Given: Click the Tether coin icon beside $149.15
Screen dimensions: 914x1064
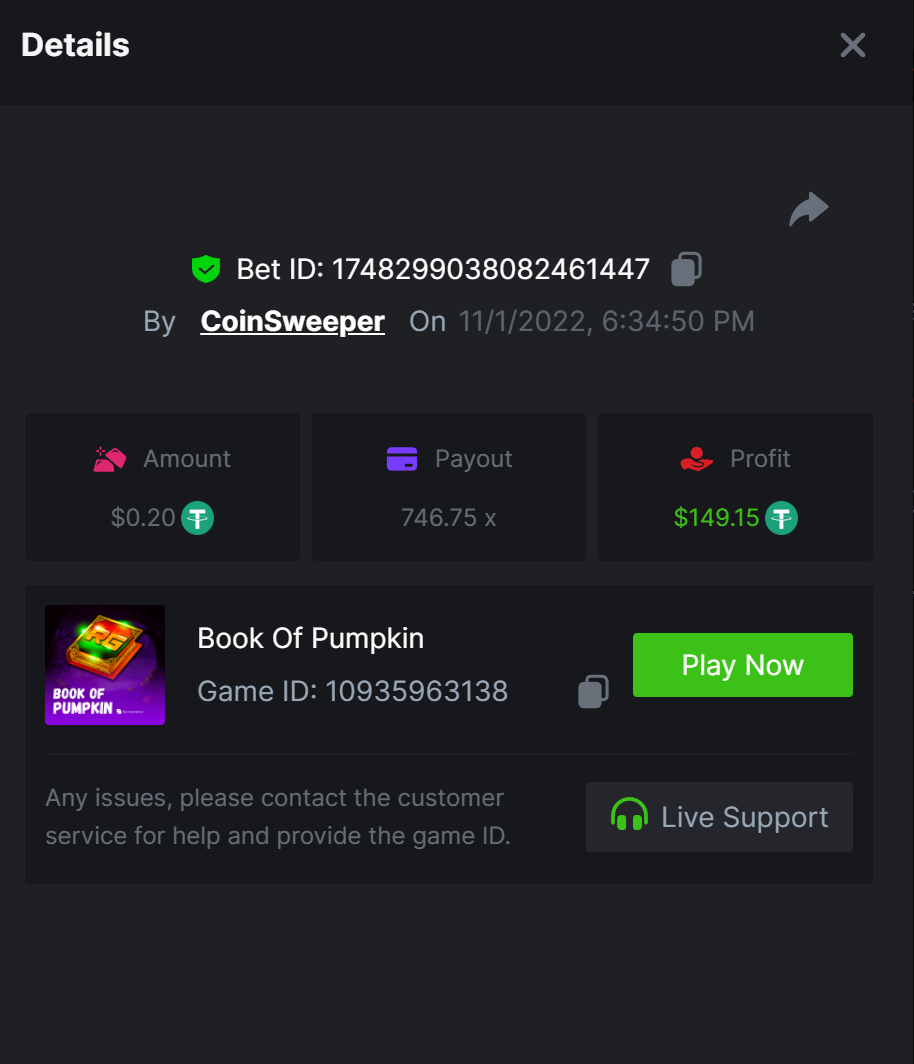Looking at the screenshot, I should pos(781,518).
